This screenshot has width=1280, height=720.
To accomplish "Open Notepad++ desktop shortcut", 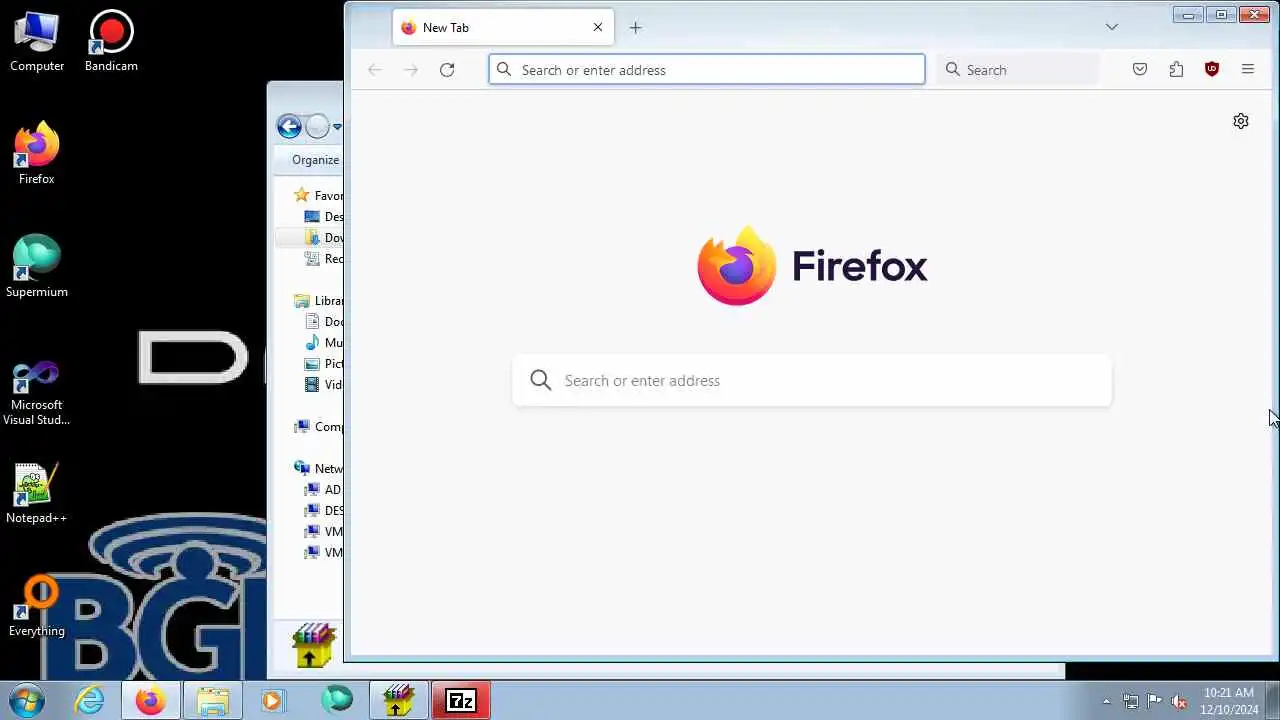I will coord(37,493).
